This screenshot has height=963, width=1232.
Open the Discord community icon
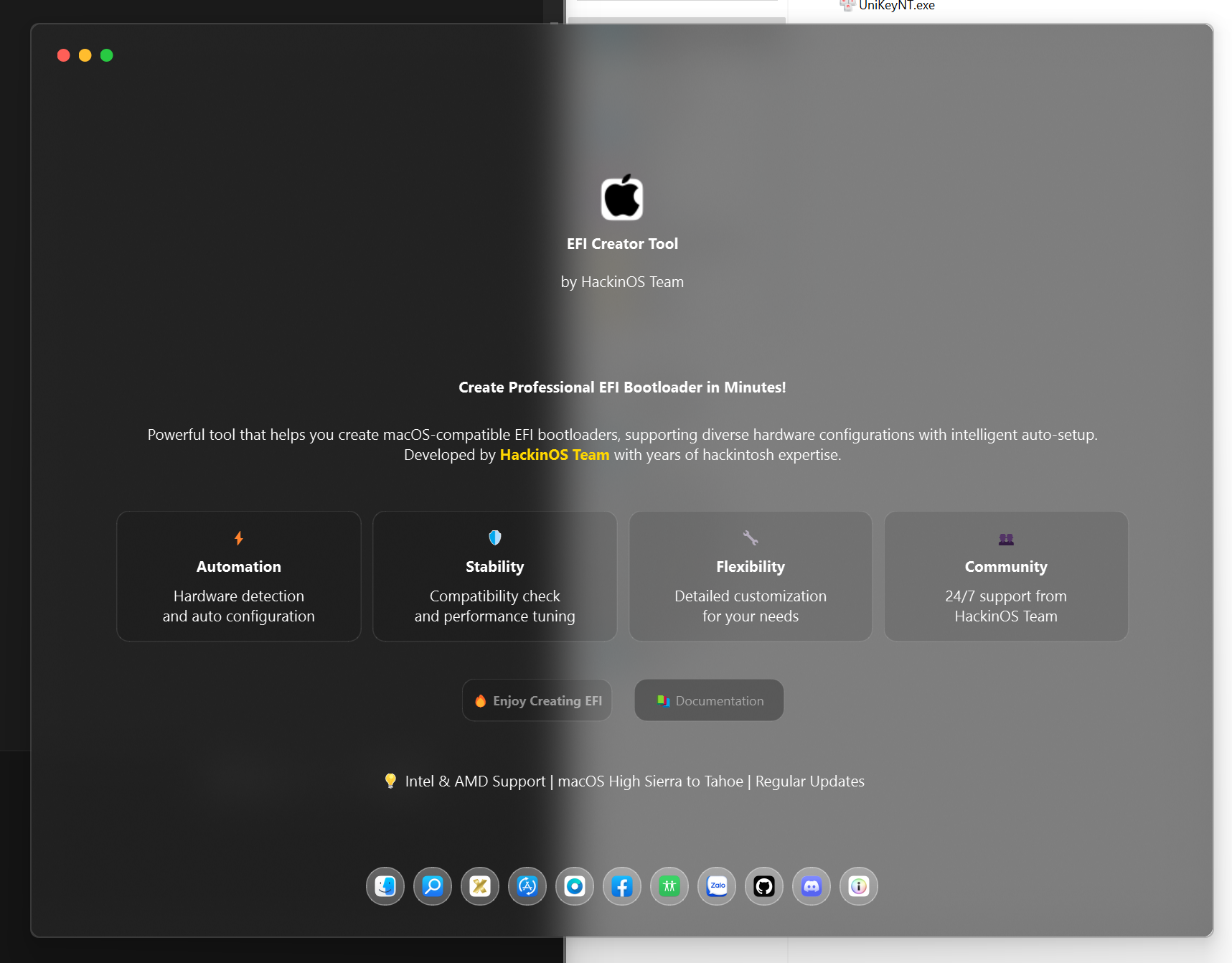coord(812,886)
